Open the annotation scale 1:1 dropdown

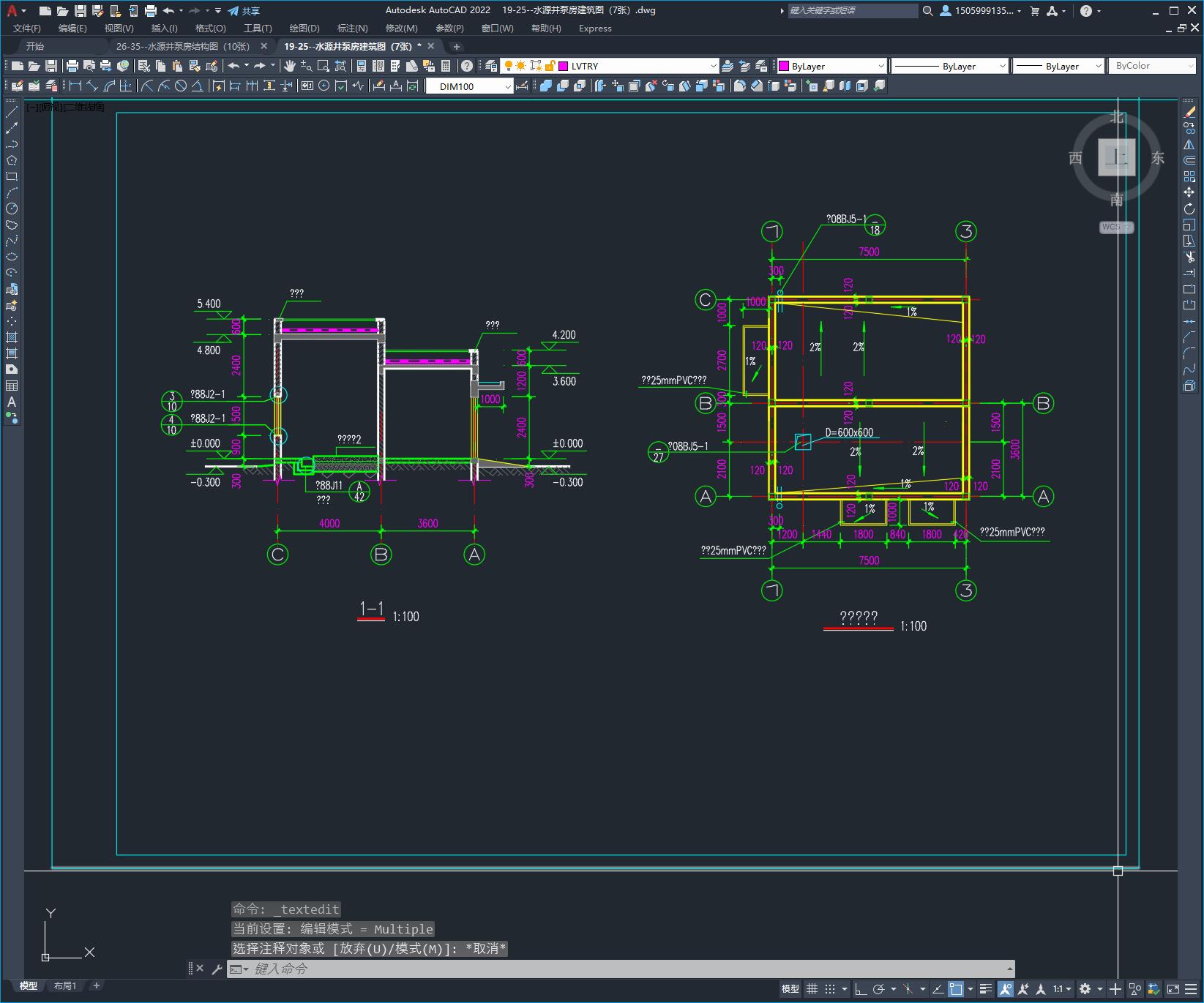point(1063,989)
